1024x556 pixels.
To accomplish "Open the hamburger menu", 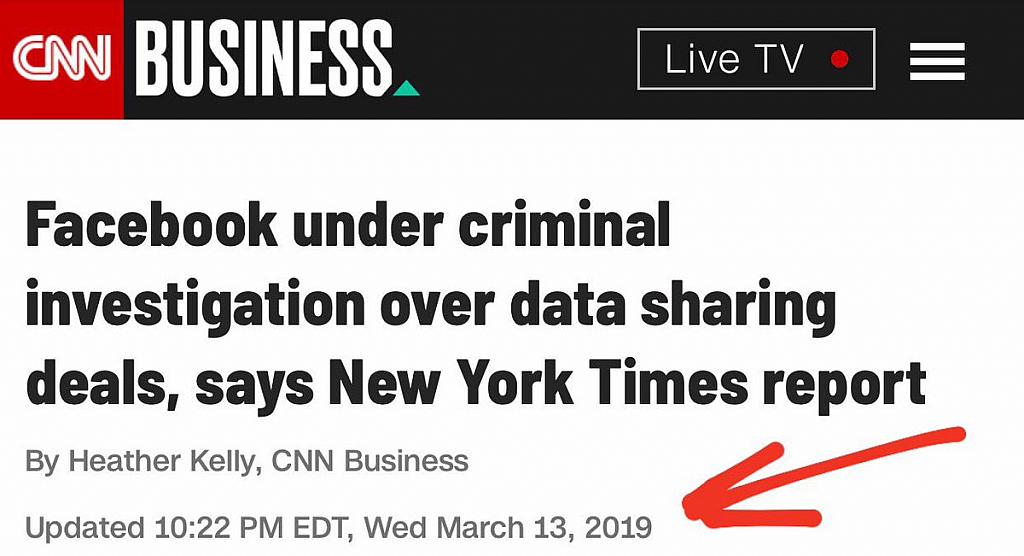I will tap(937, 61).
